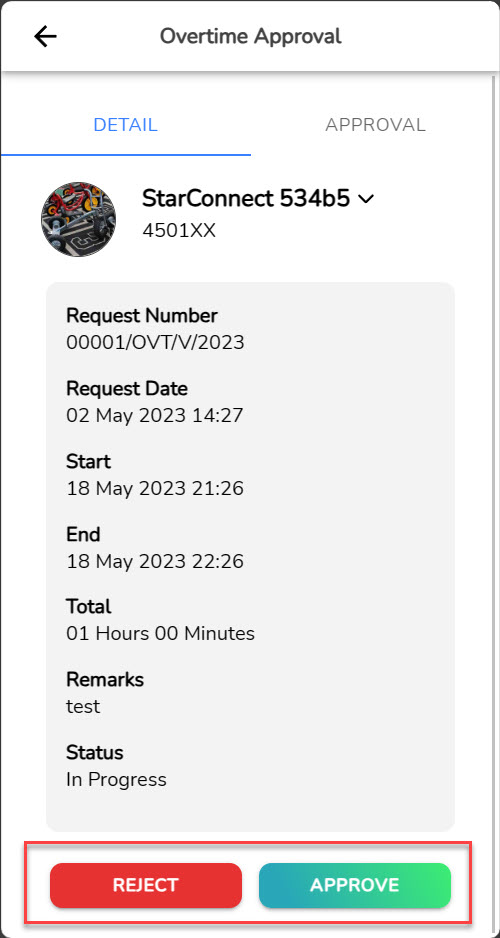Click the Overtime Approval header title

pyautogui.click(x=251, y=36)
